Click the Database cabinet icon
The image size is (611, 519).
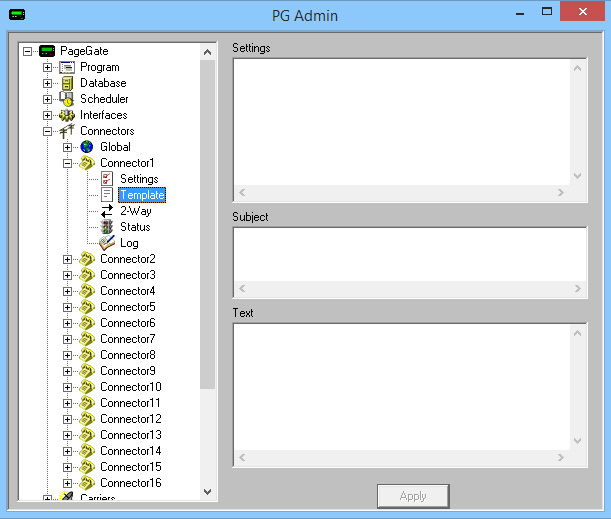tap(67, 83)
